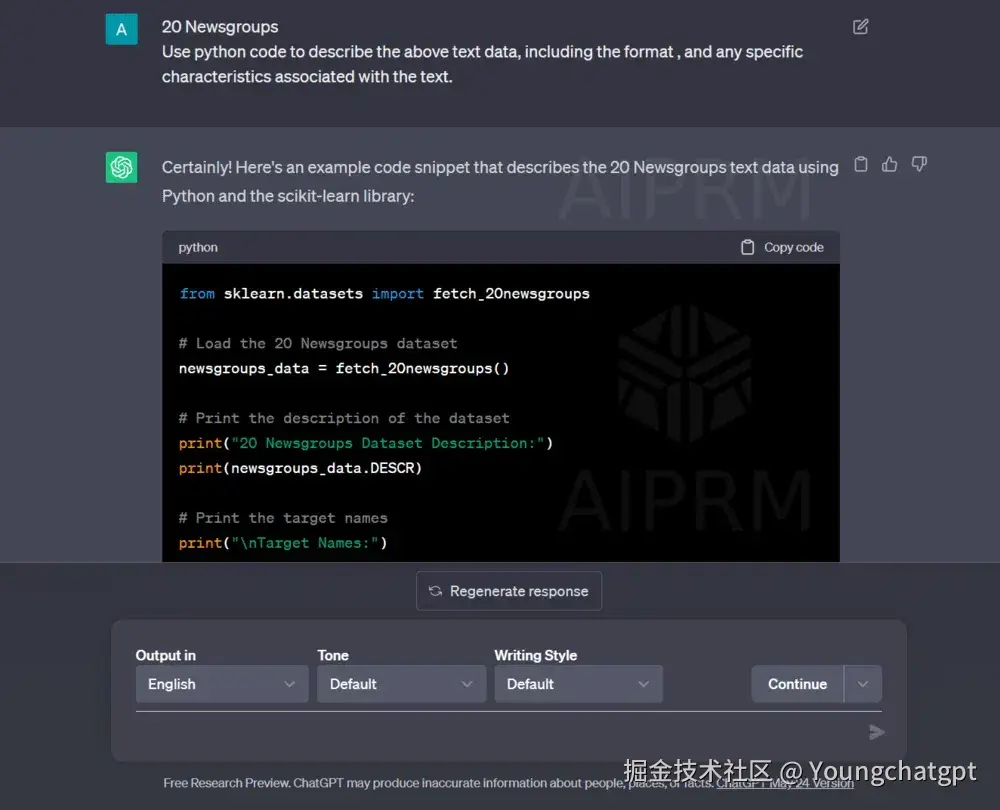
Task: Open the Tone dropdown set to Default
Action: [x=401, y=684]
